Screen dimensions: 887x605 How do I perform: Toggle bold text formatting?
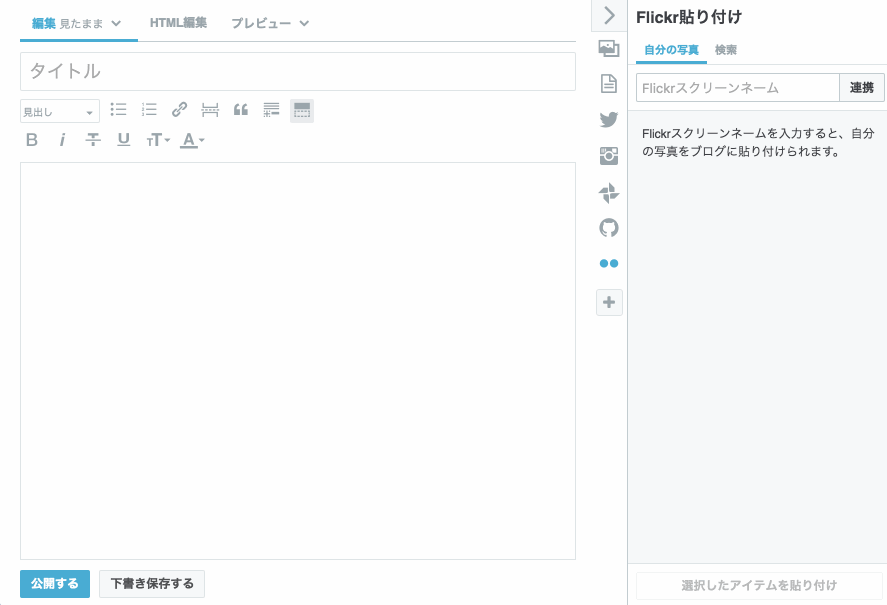31,140
